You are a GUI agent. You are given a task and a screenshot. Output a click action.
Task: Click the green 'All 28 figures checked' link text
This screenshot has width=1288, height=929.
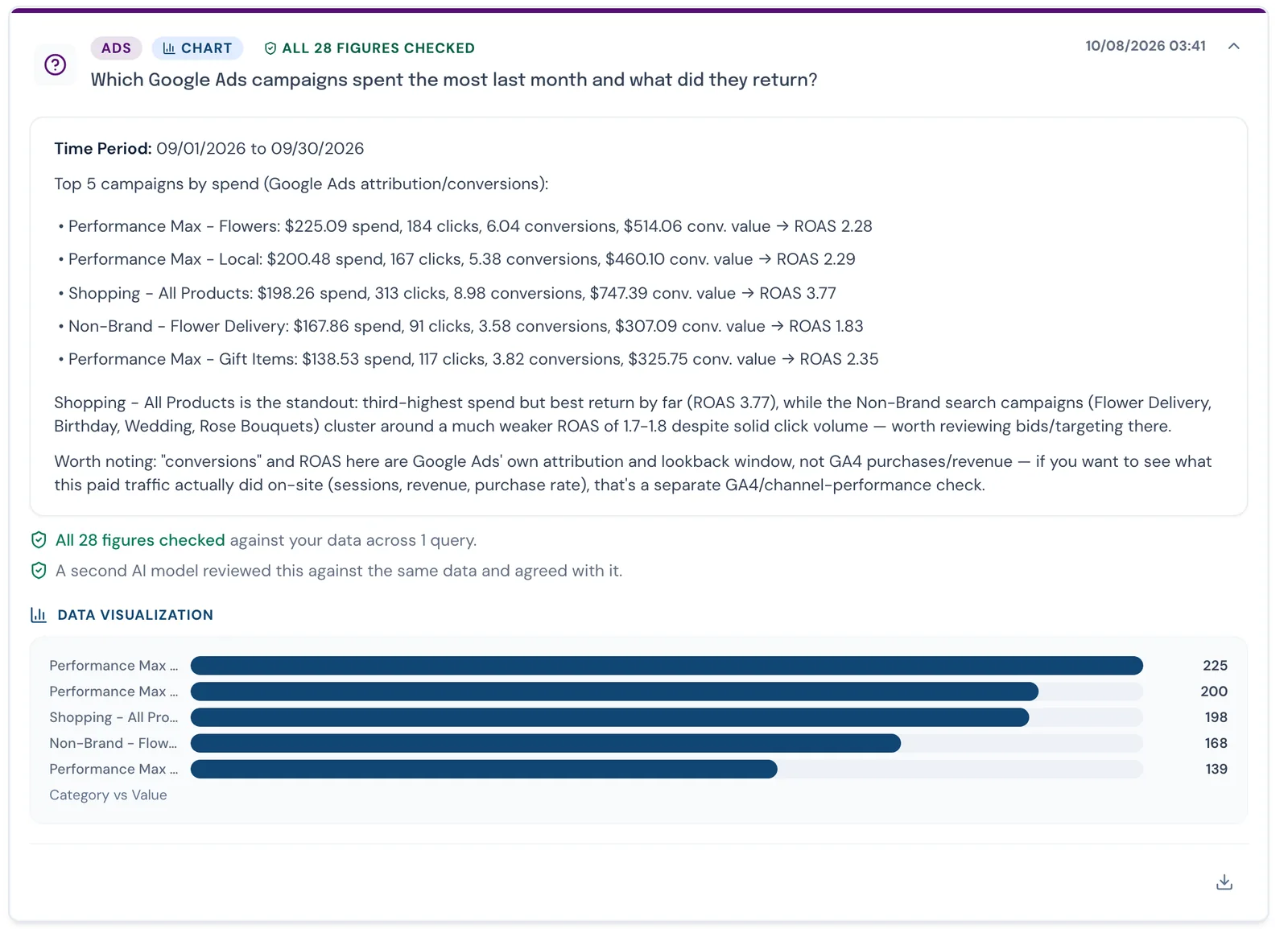click(140, 540)
